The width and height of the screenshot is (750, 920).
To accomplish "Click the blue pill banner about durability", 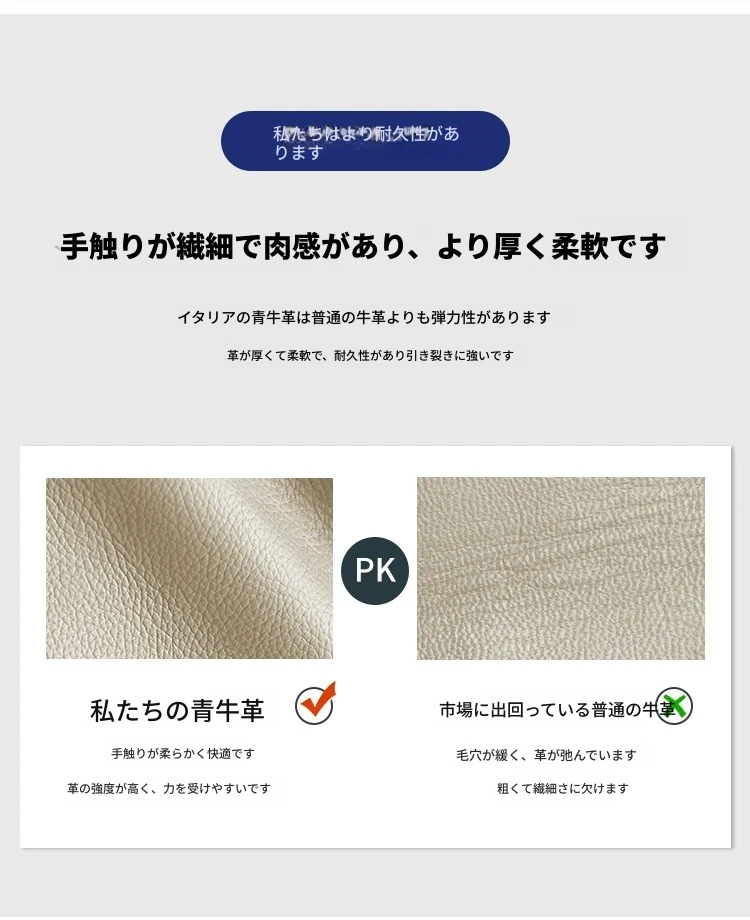I will tap(365, 141).
